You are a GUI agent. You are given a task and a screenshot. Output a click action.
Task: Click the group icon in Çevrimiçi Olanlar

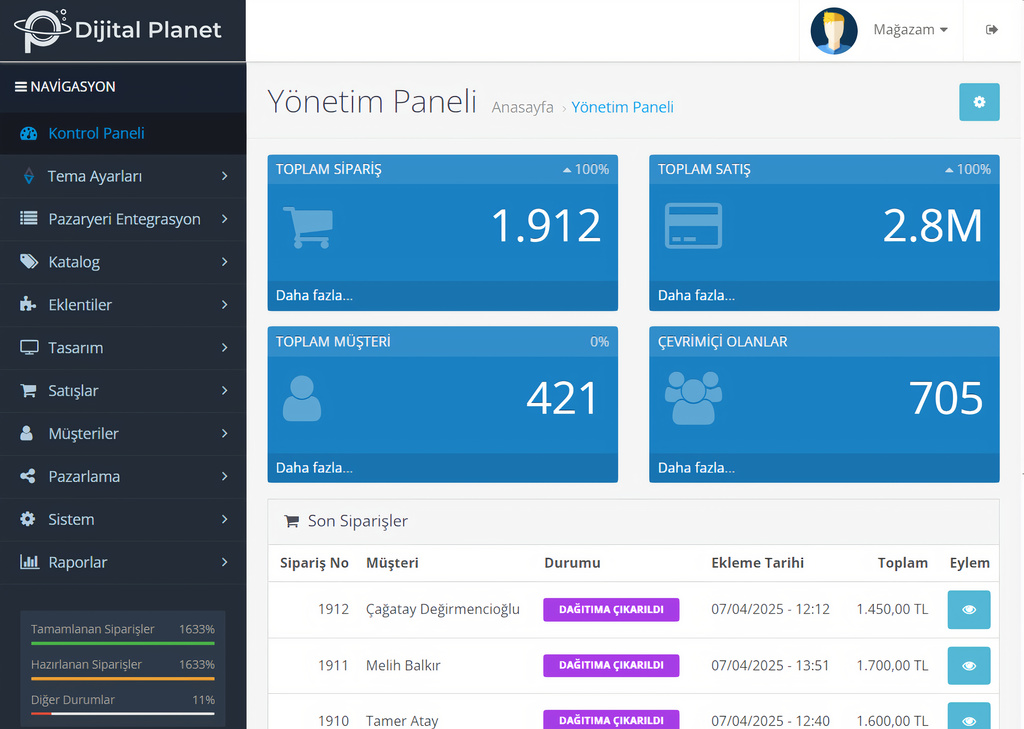(x=693, y=398)
